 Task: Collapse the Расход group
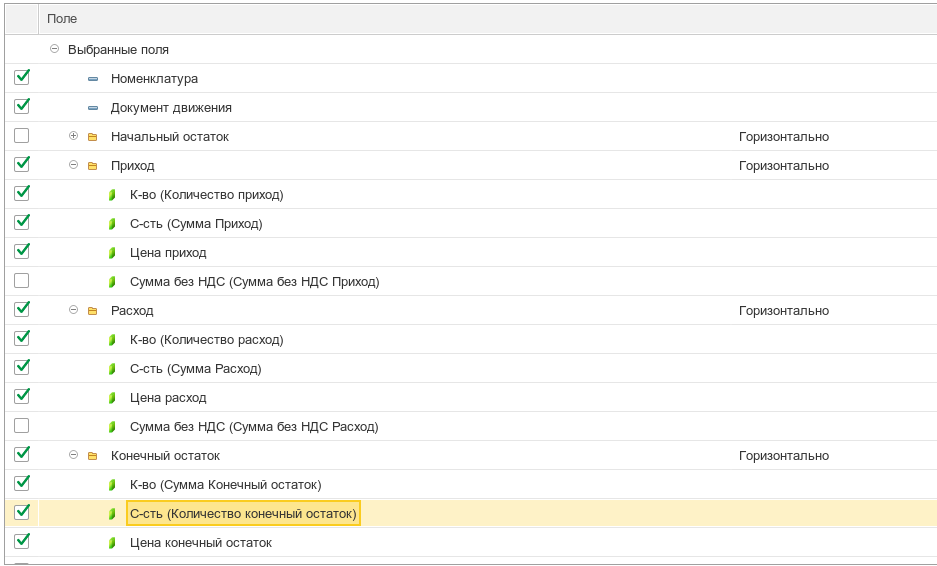pyautogui.click(x=74, y=310)
